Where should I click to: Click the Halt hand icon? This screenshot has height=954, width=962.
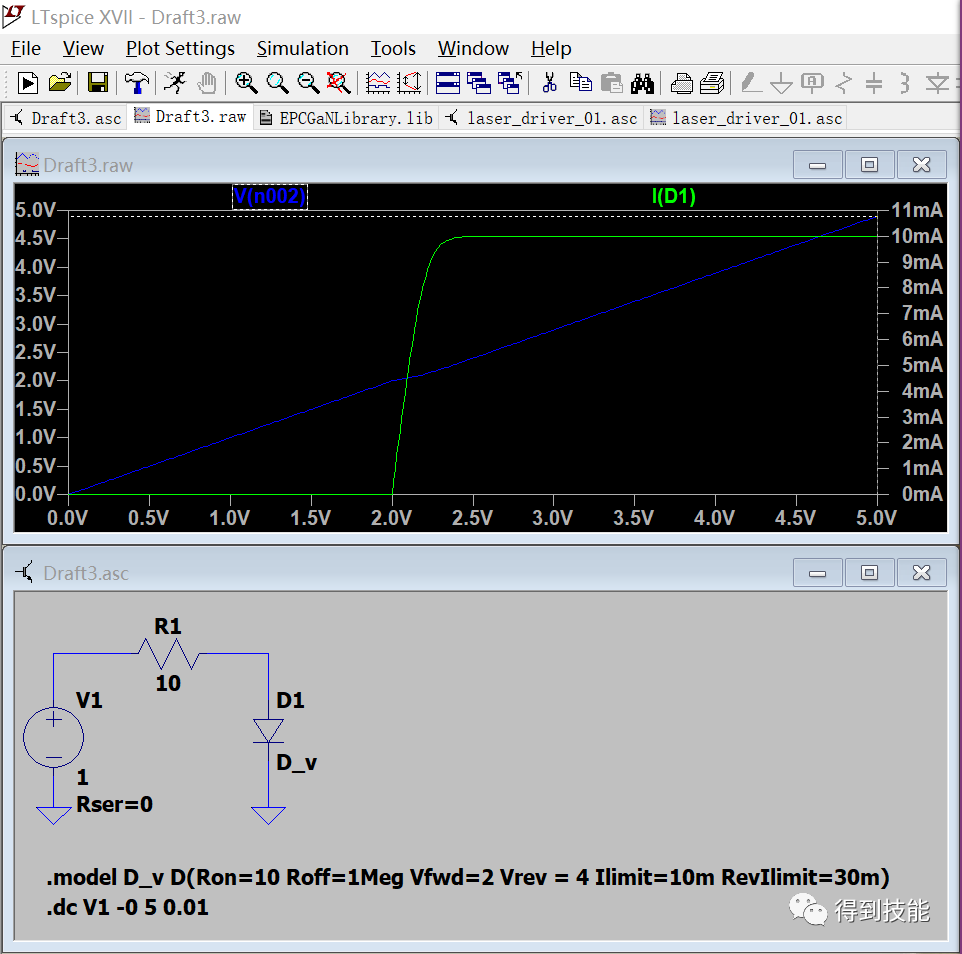(x=207, y=82)
